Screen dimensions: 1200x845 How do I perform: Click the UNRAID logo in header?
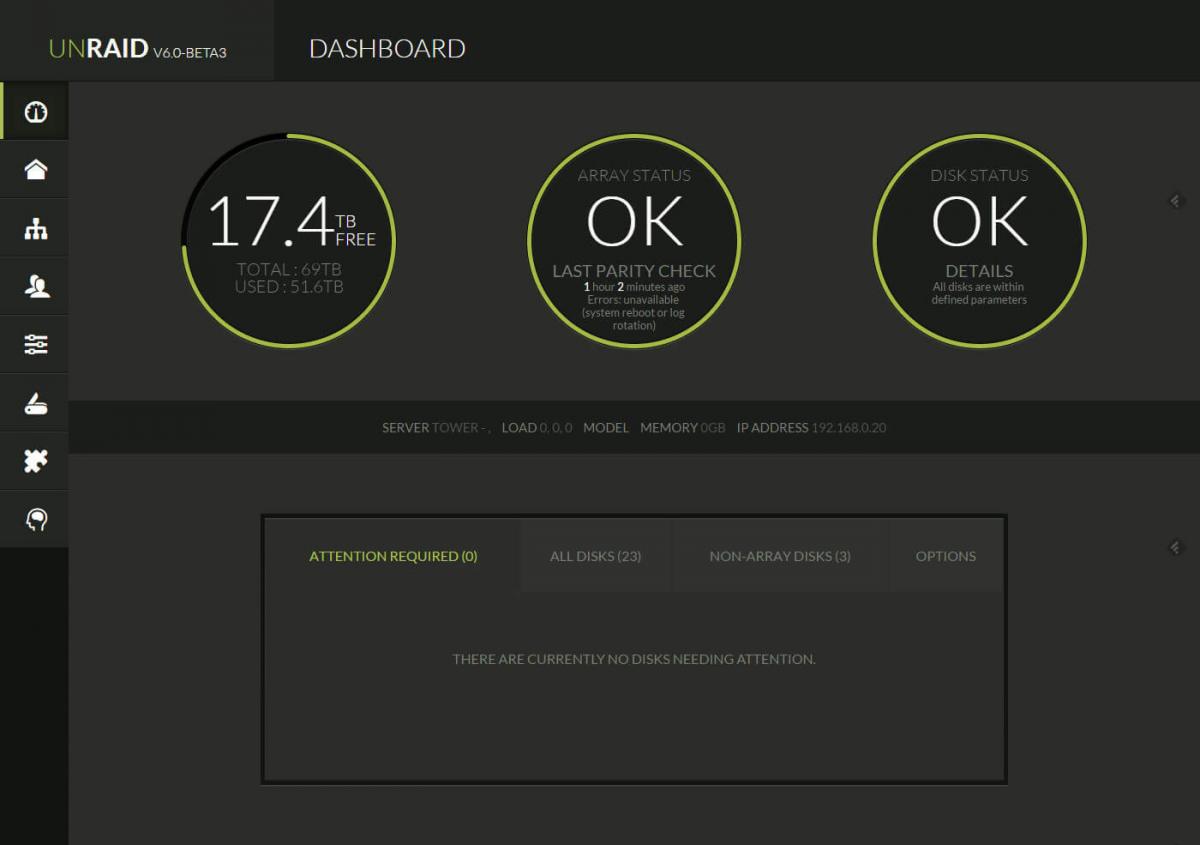(99, 48)
